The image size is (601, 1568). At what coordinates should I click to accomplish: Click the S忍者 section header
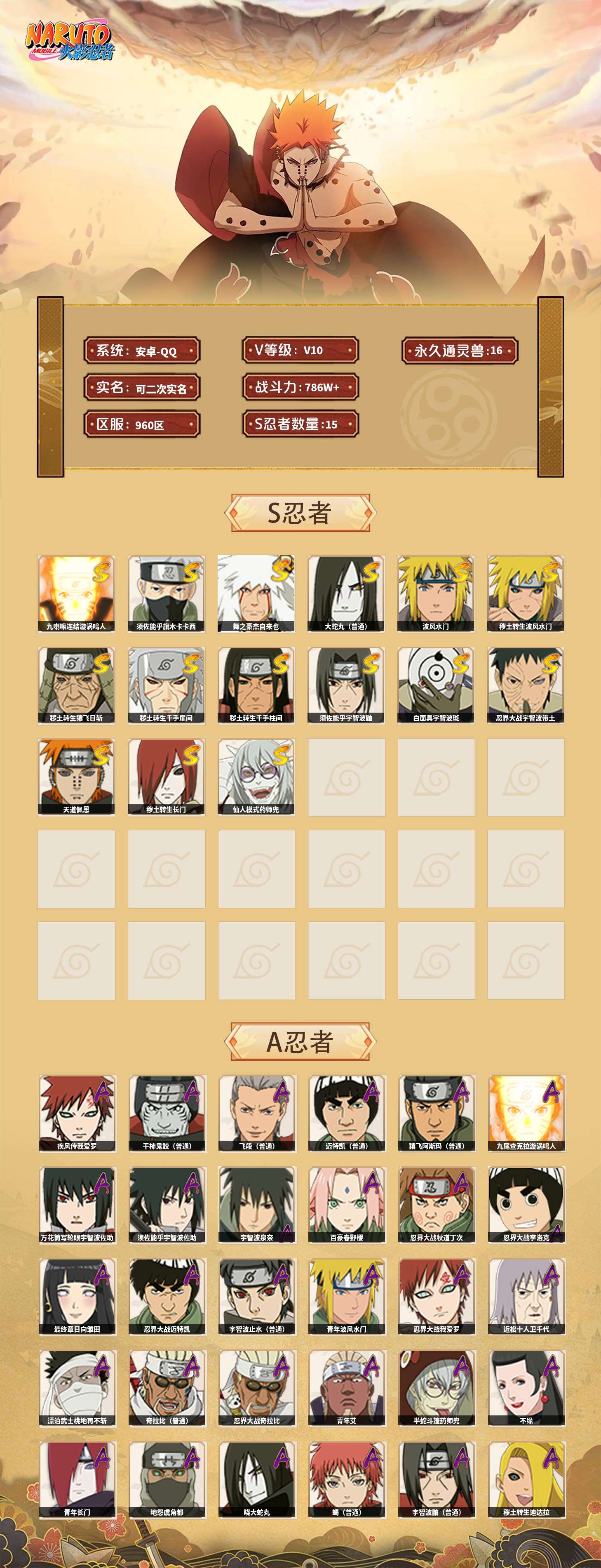[x=300, y=513]
